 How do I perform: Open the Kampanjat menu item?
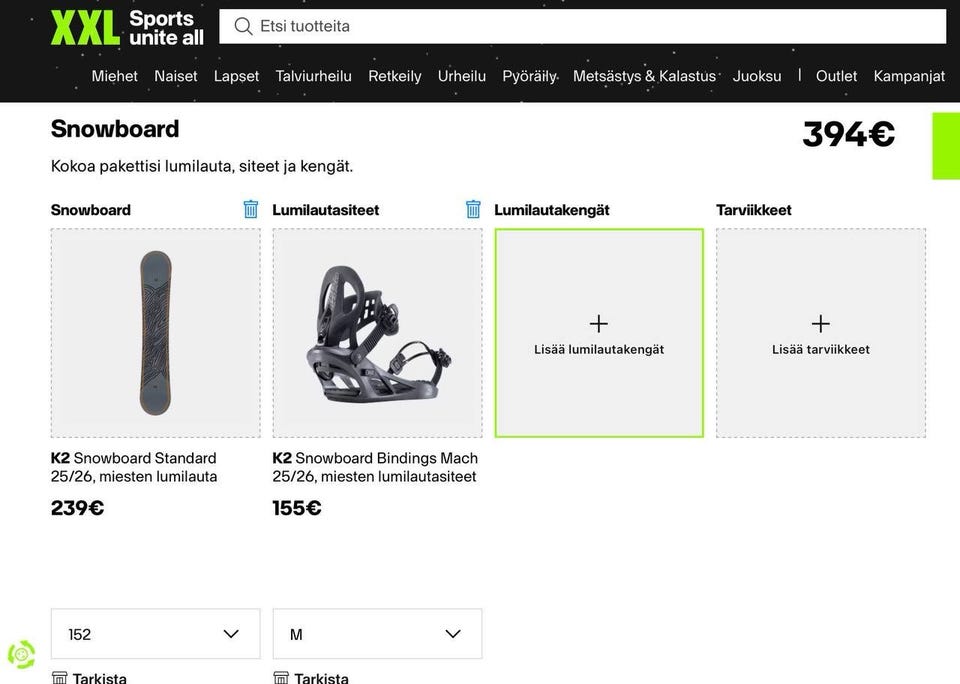click(x=909, y=76)
